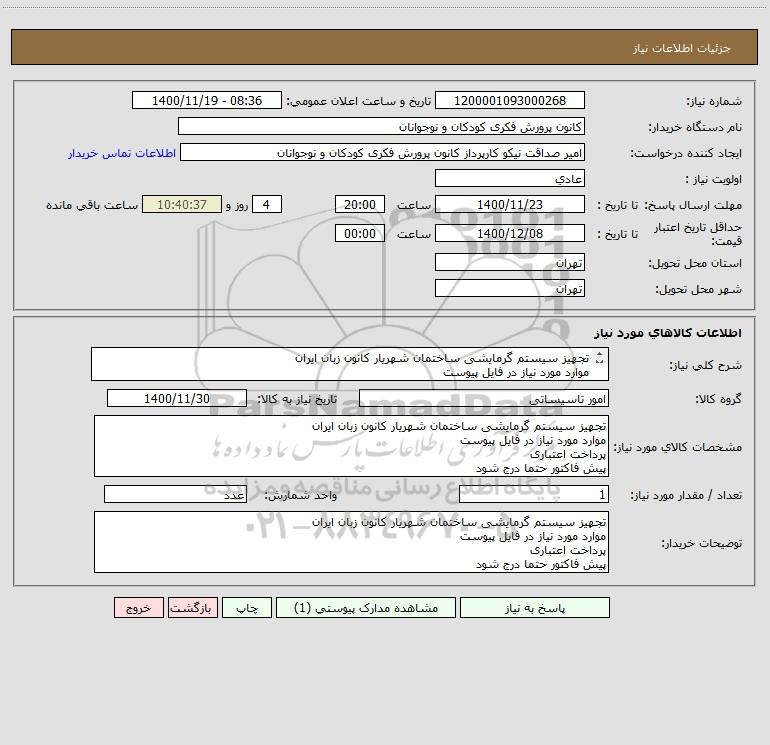This screenshot has width=770, height=745.
Task: Click the مشخصات کالای مورد نیاز text area
Action: pyautogui.click(x=351, y=446)
